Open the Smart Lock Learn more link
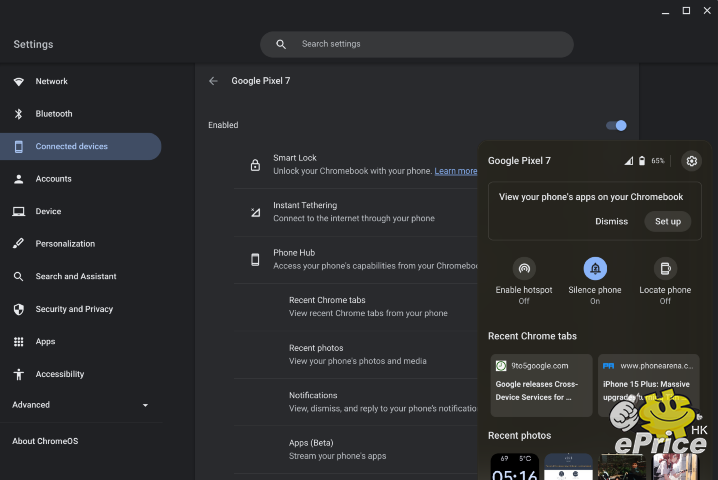The height and width of the screenshot is (480, 718). pyautogui.click(x=456, y=171)
